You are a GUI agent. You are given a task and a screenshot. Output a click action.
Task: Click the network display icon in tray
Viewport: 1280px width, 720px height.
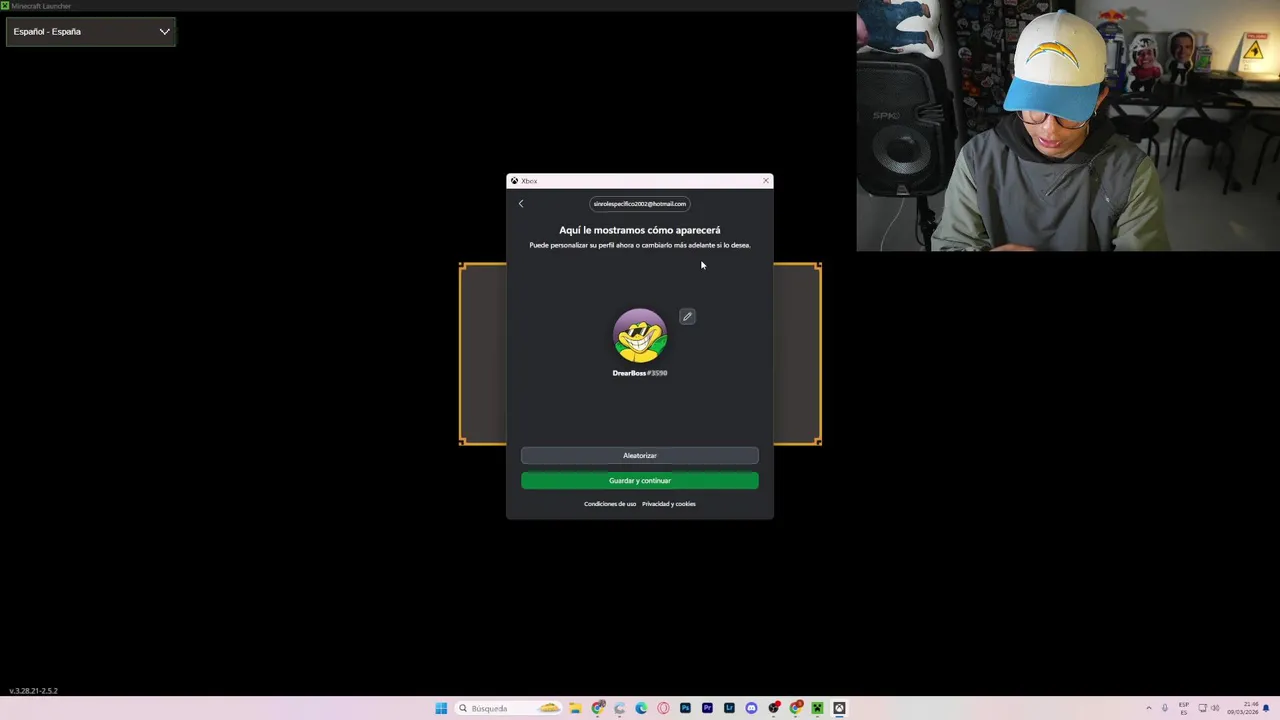coord(1203,708)
